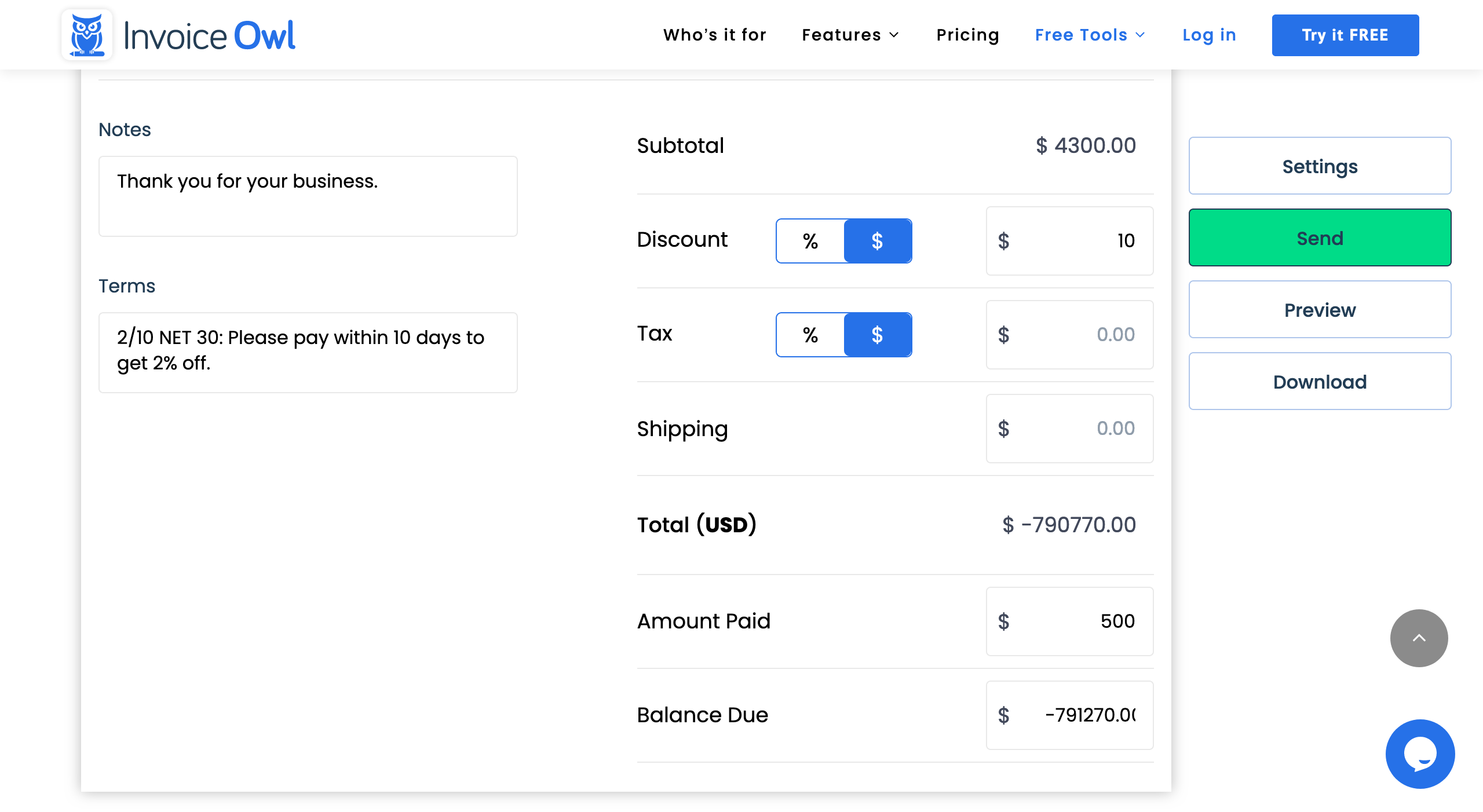Toggle tax type to dollar $
This screenshot has height=812, width=1483.
click(878, 334)
